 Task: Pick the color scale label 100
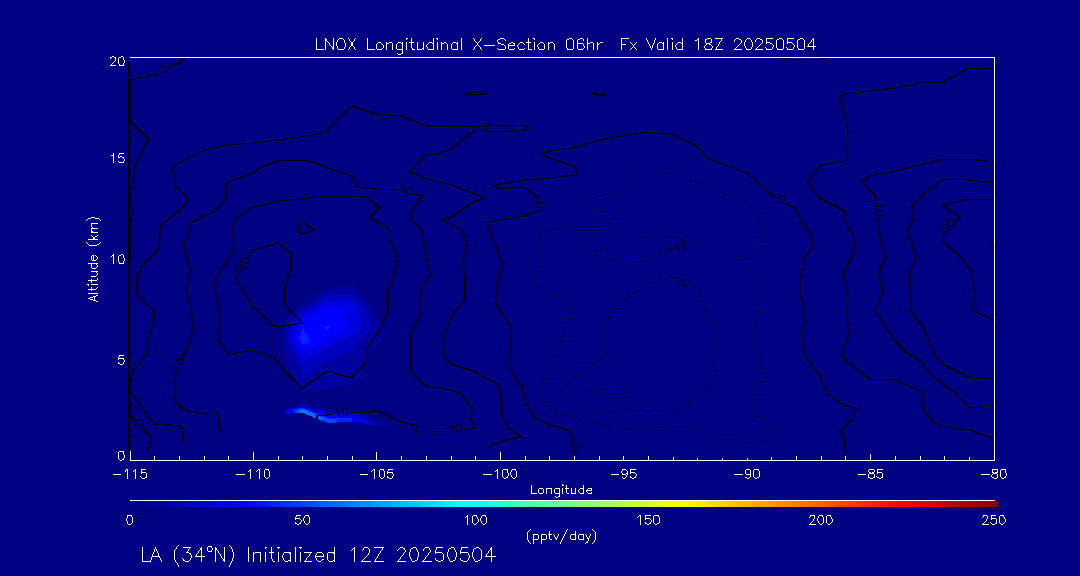[475, 520]
